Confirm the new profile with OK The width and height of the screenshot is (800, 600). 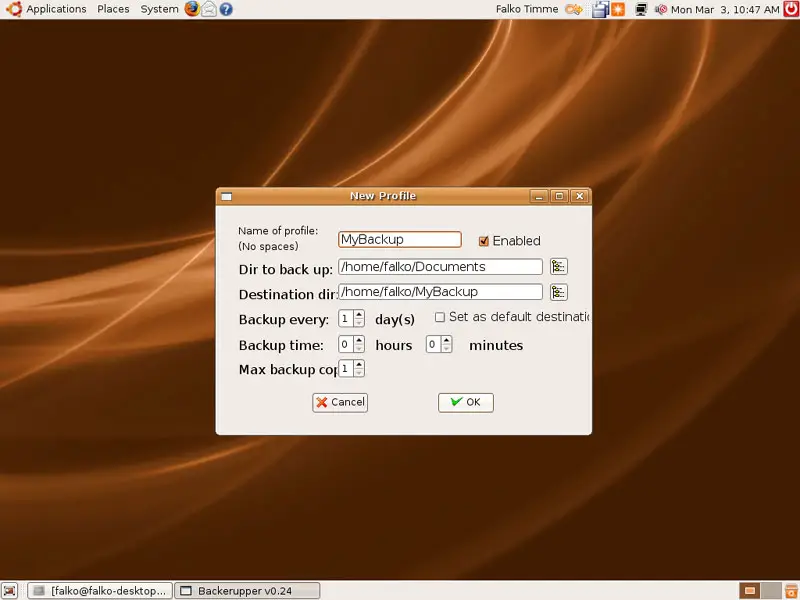click(466, 403)
